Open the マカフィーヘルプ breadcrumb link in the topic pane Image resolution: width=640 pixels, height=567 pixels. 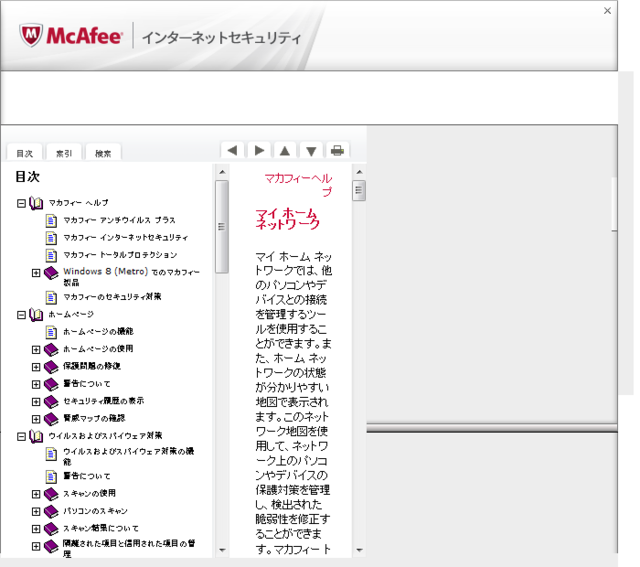pos(298,184)
